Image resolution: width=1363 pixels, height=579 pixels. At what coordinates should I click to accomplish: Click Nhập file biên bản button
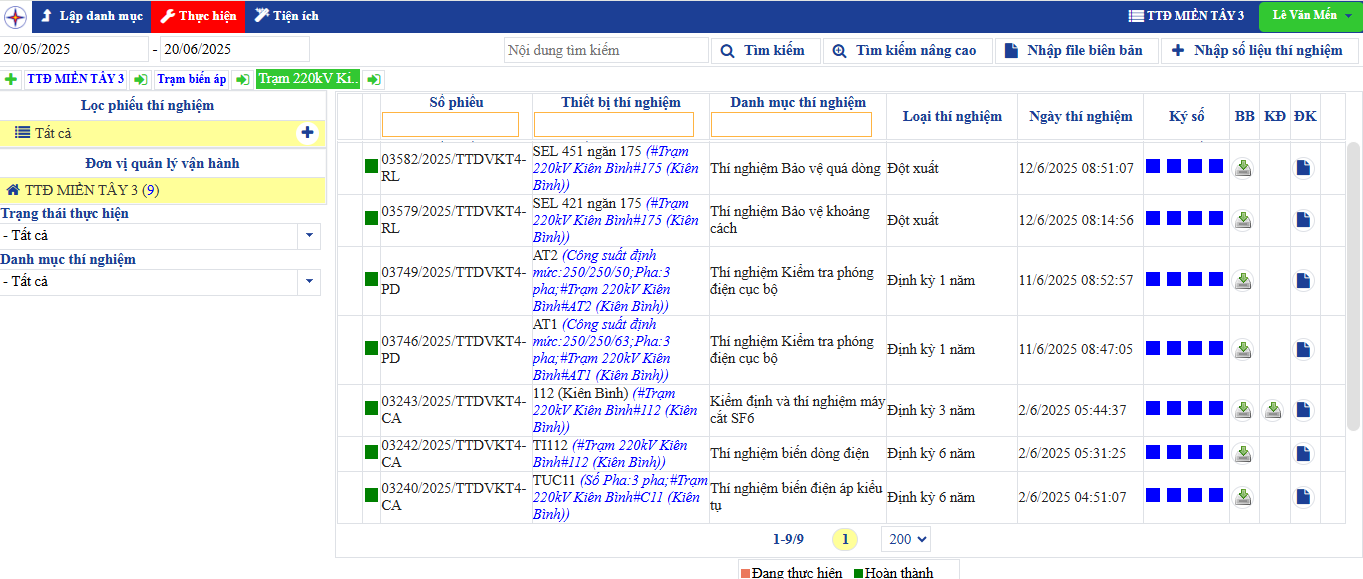(x=1075, y=51)
